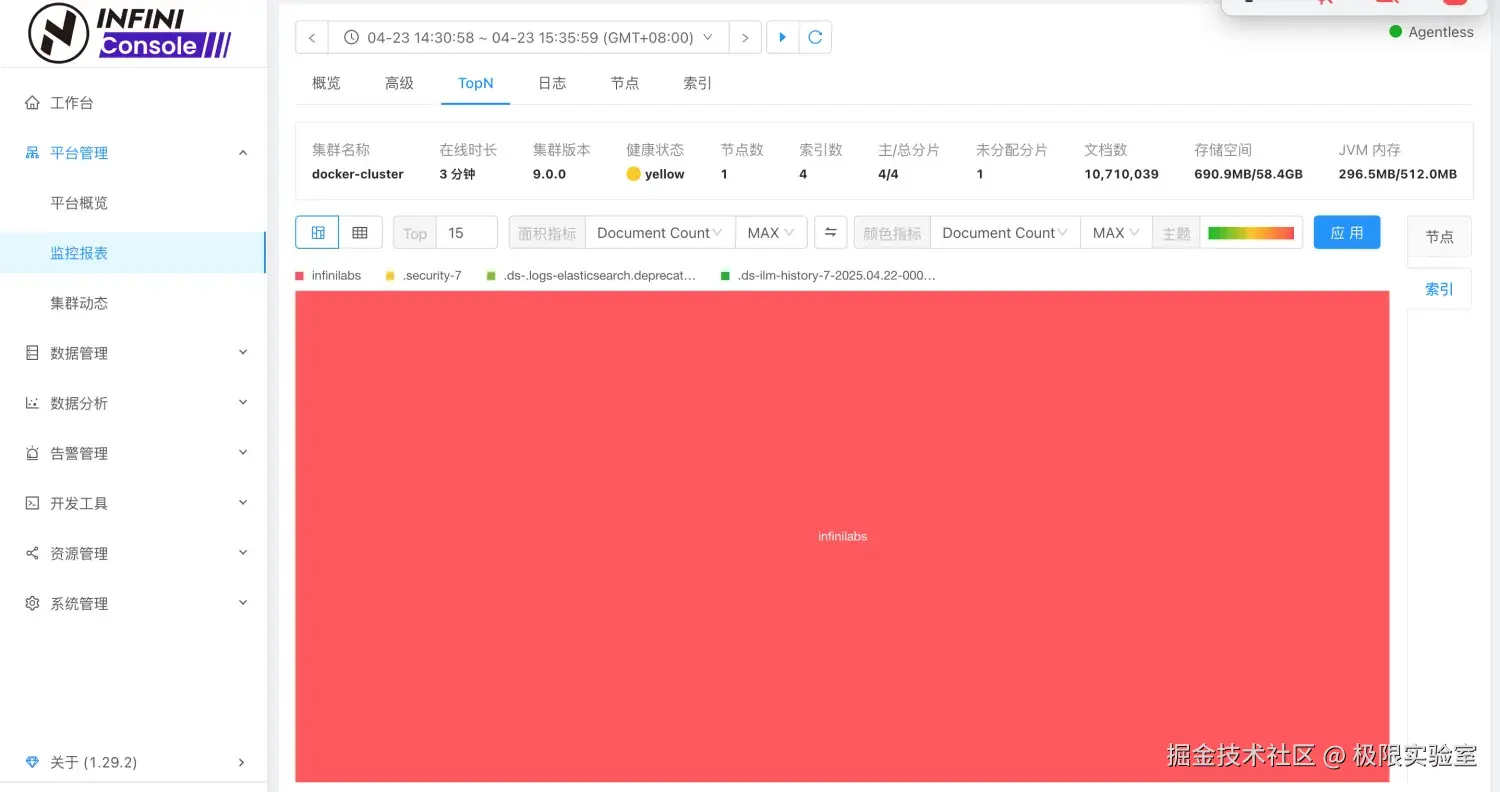This screenshot has width=1500, height=792.
Task: Select the 节点 side tab on right
Action: tap(1440, 237)
